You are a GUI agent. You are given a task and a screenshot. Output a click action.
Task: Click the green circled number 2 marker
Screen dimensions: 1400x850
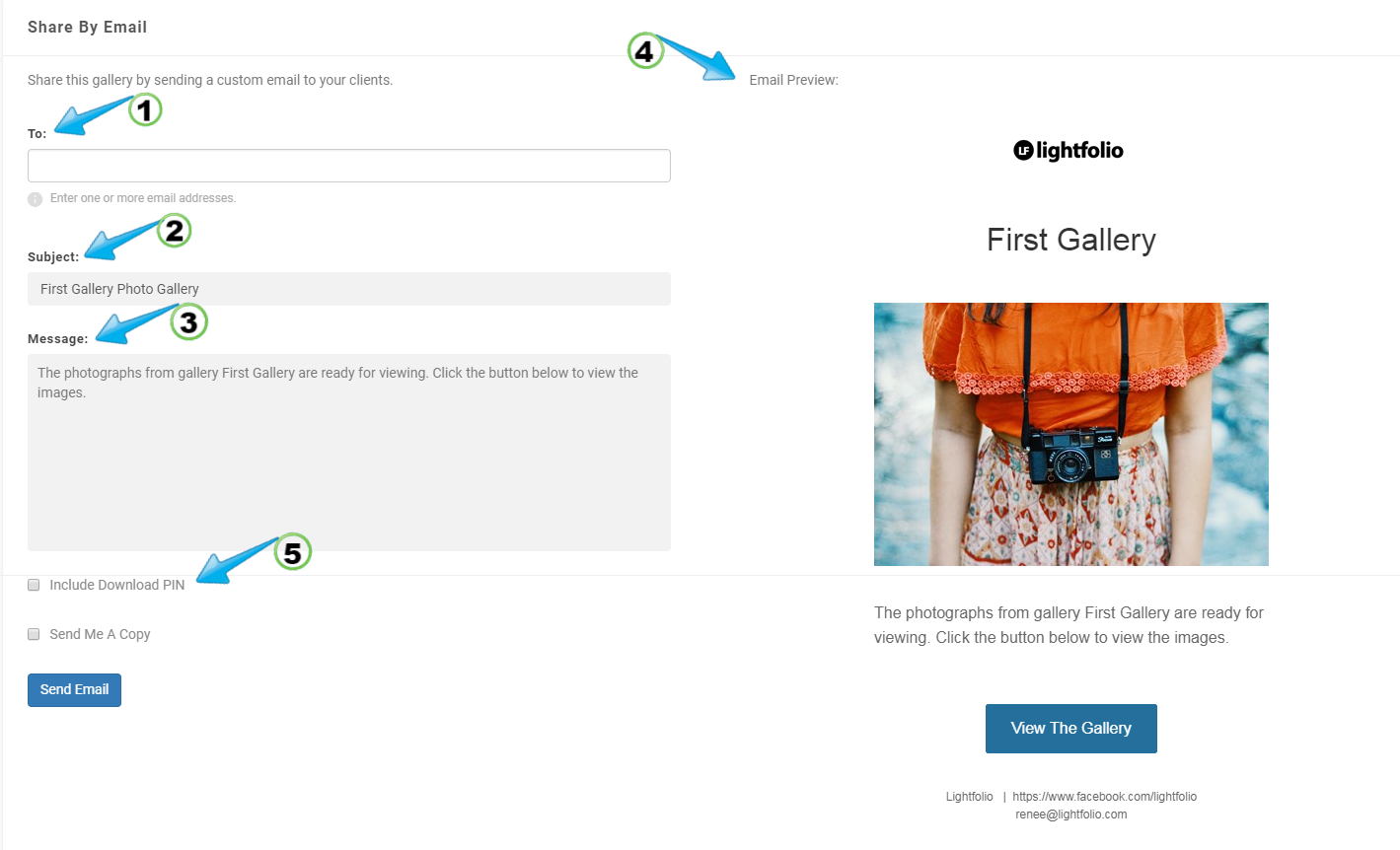click(x=175, y=231)
